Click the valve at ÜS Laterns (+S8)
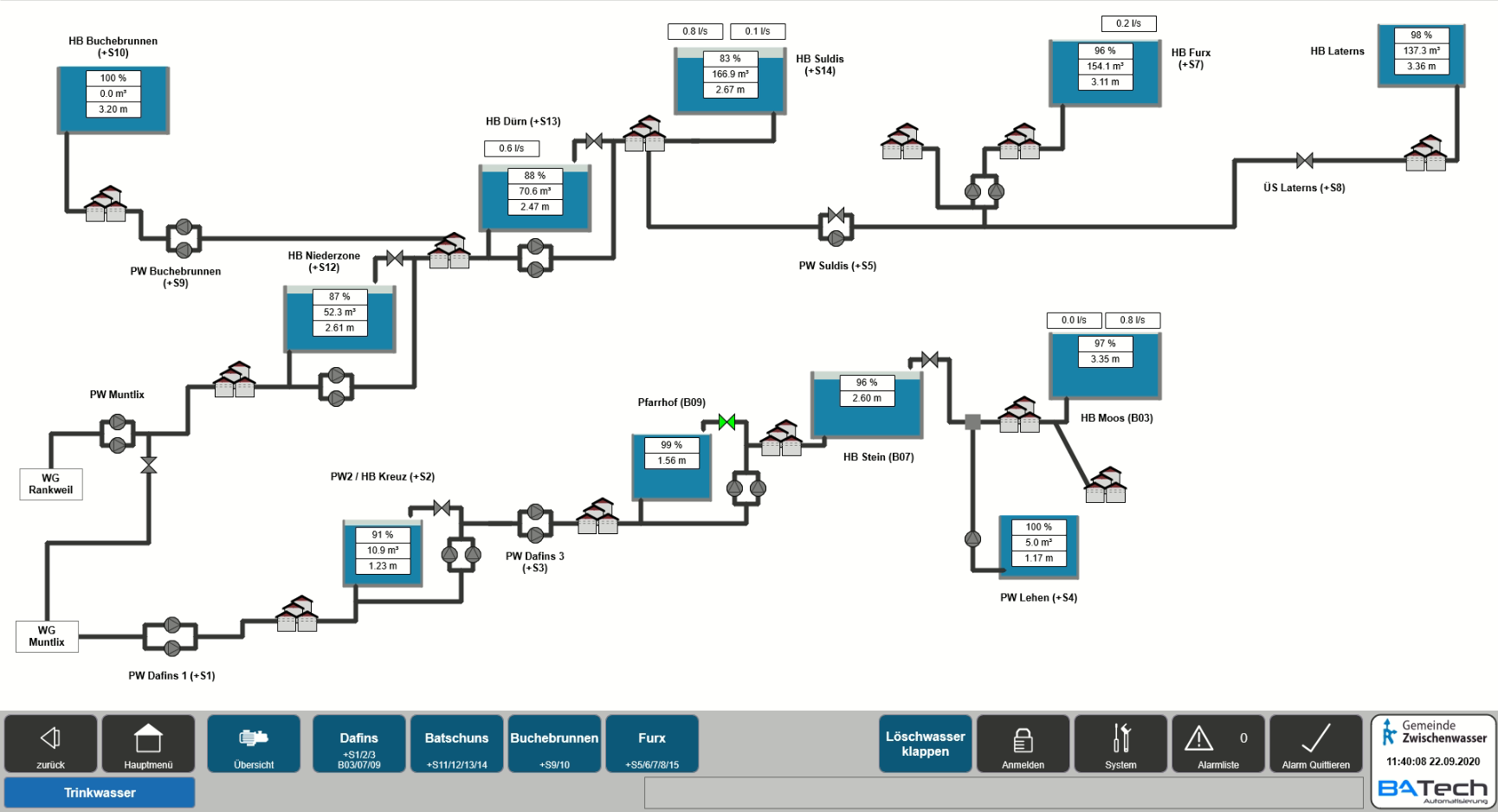The height and width of the screenshot is (812, 1498). tap(1305, 160)
